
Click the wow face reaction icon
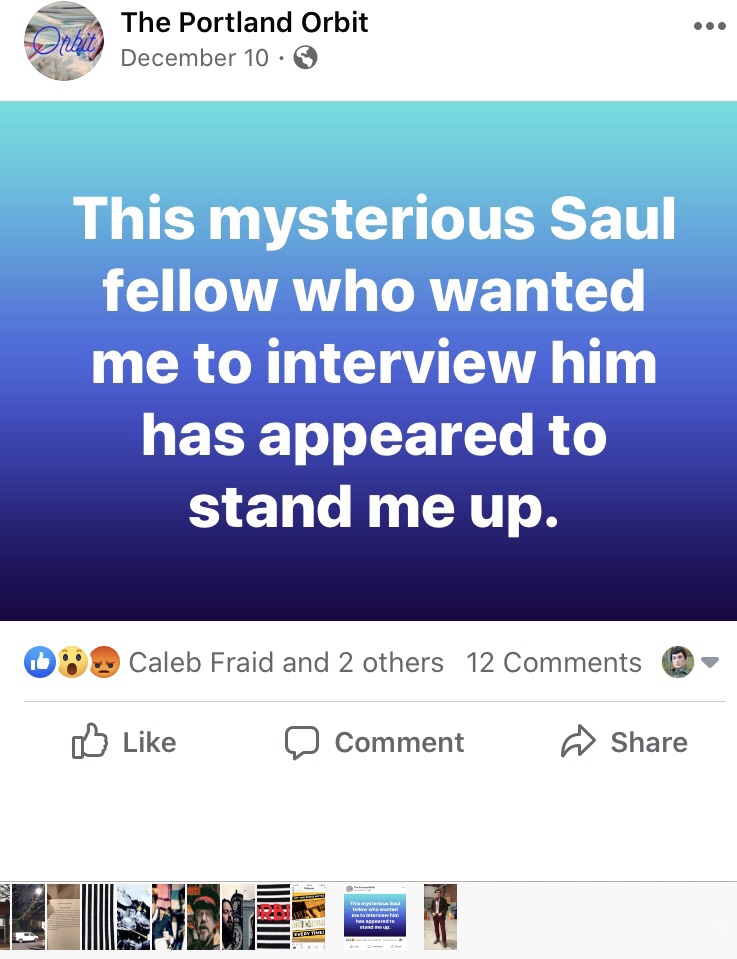pos(71,662)
